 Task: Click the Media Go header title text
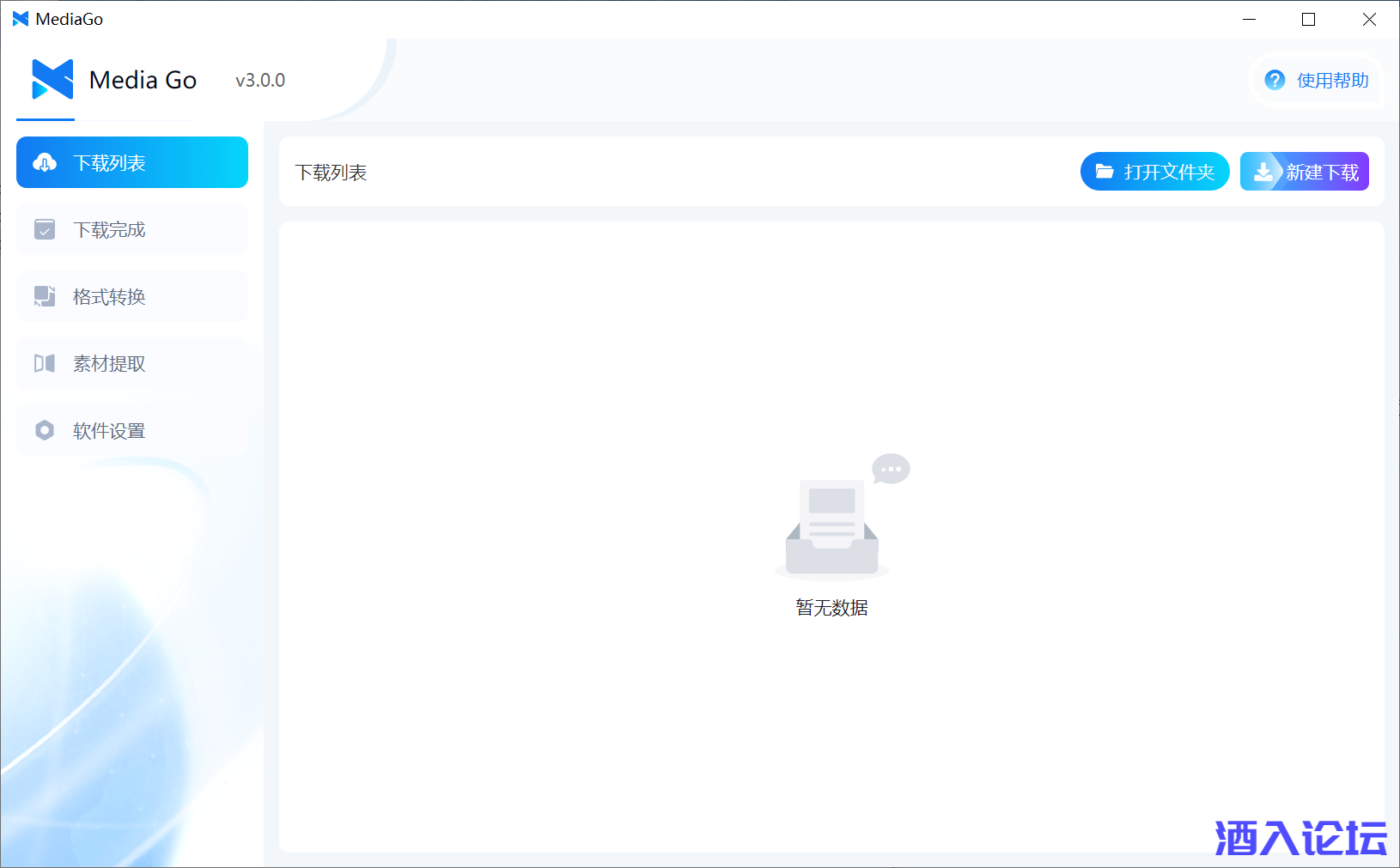coord(143,80)
